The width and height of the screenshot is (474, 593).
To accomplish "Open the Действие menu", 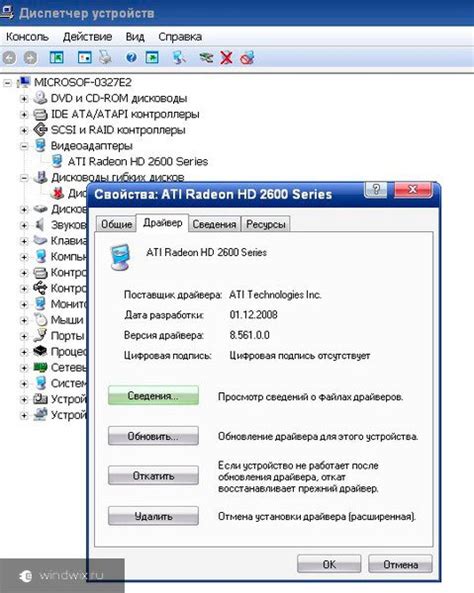I will click(x=87, y=37).
